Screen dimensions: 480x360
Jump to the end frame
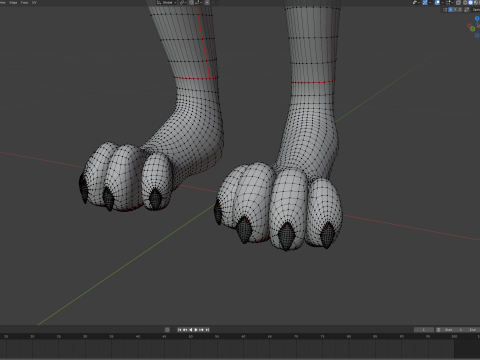click(207, 330)
